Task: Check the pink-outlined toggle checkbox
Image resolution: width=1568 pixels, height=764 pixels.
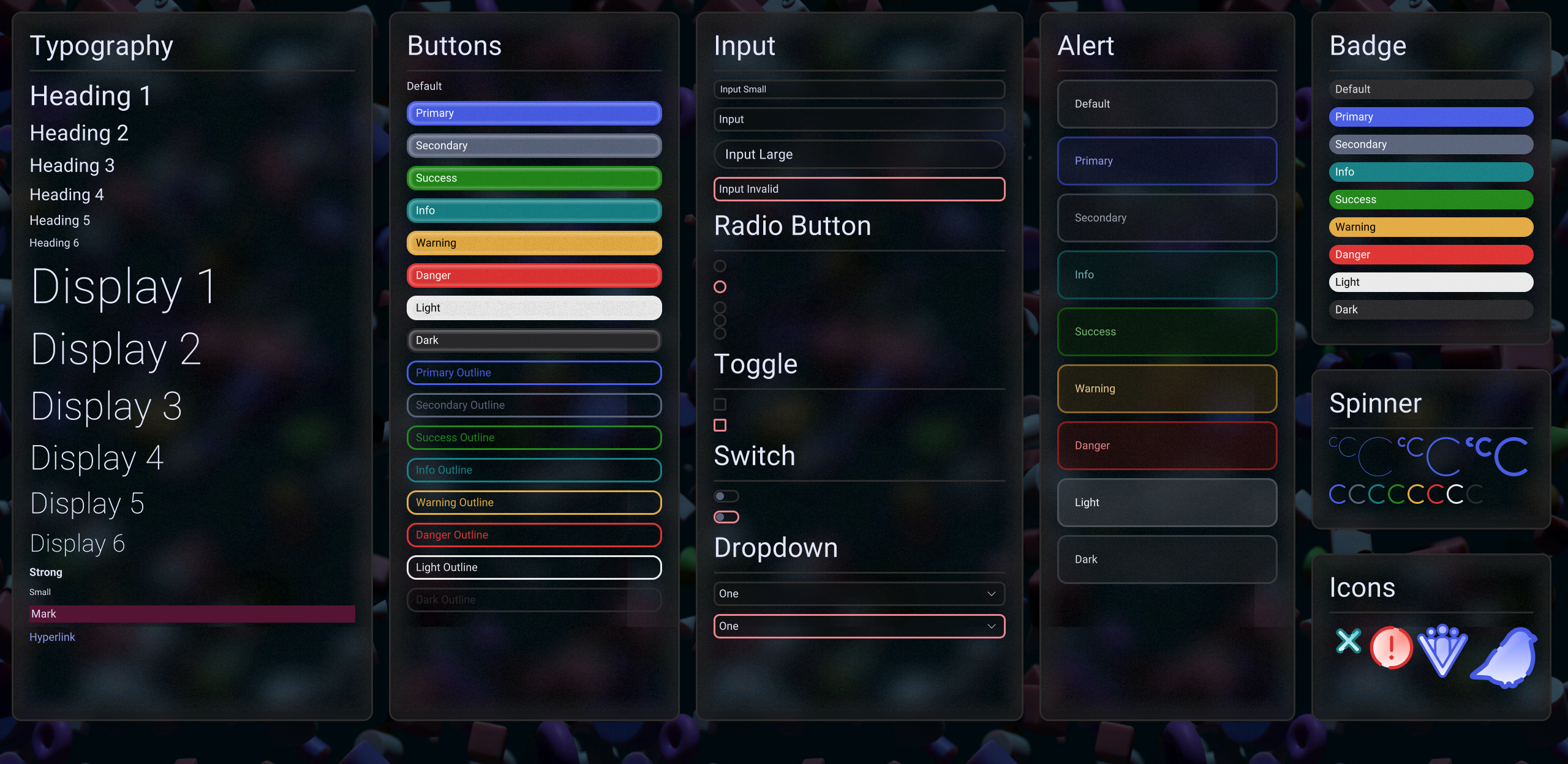Action: 720,425
